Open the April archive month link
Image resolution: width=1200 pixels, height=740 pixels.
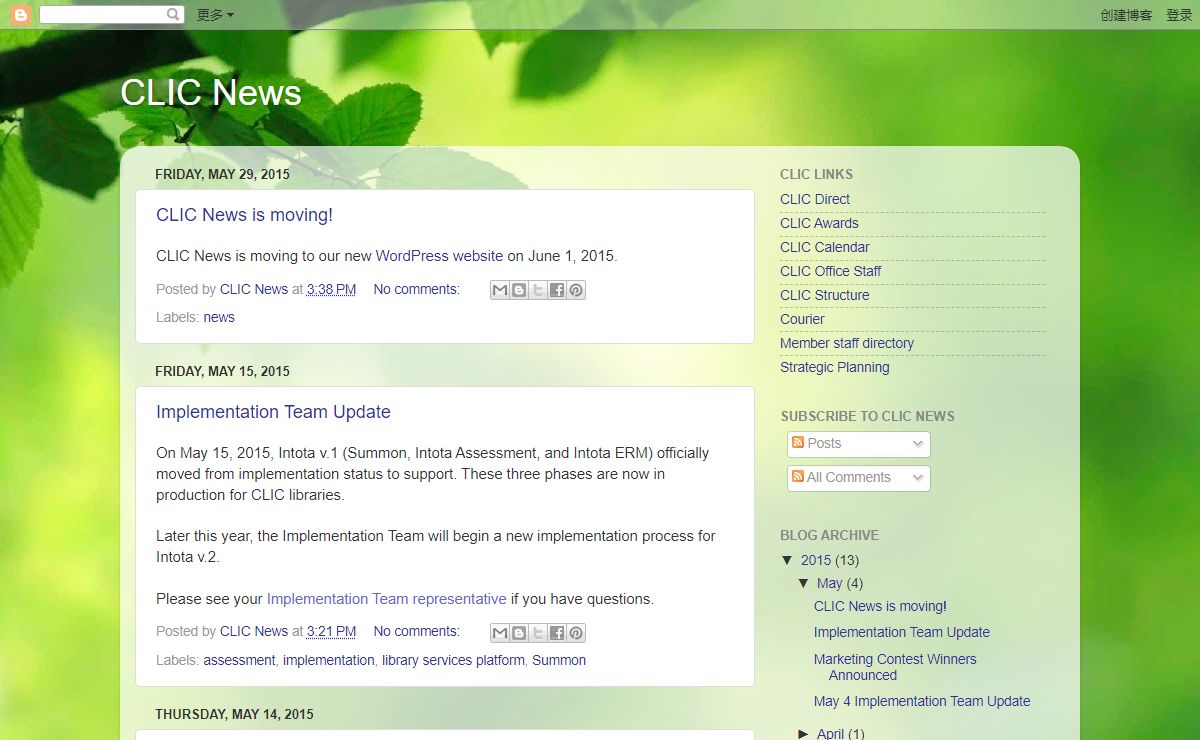click(x=831, y=733)
